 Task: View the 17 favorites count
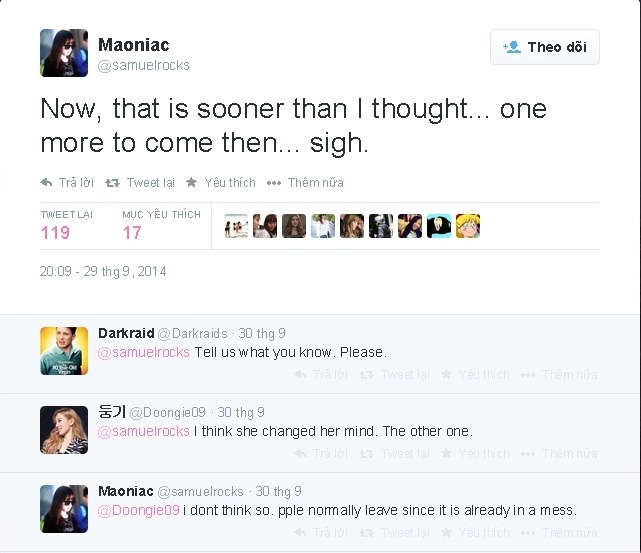point(132,233)
